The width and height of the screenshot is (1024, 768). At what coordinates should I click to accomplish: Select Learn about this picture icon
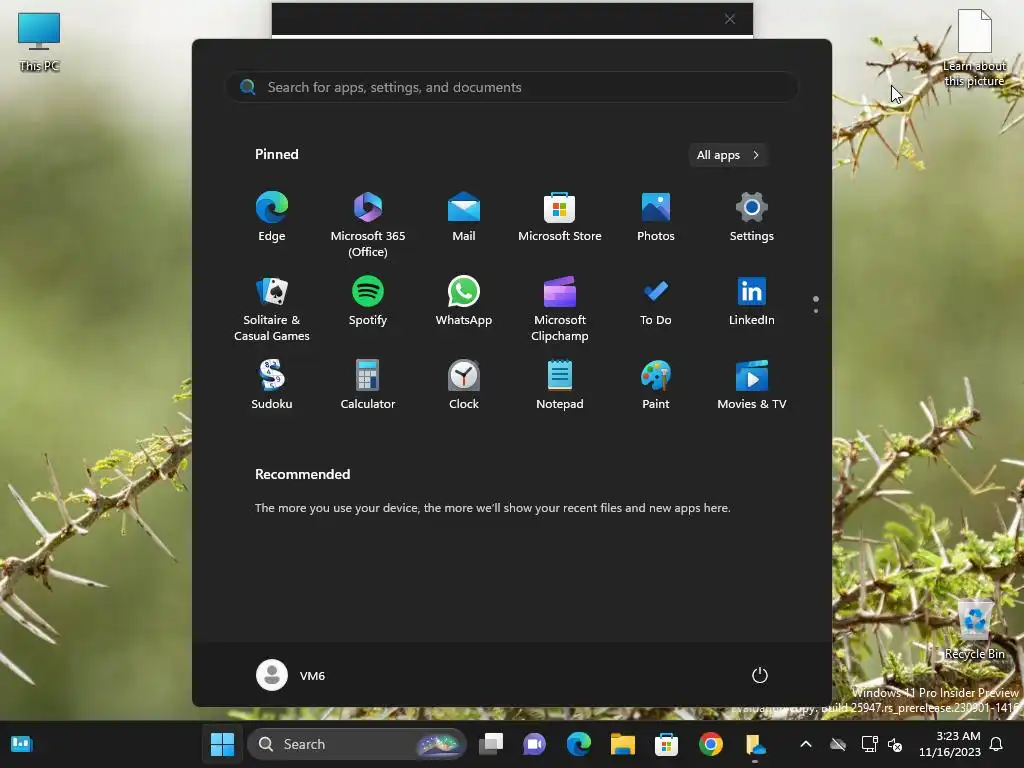tap(974, 48)
